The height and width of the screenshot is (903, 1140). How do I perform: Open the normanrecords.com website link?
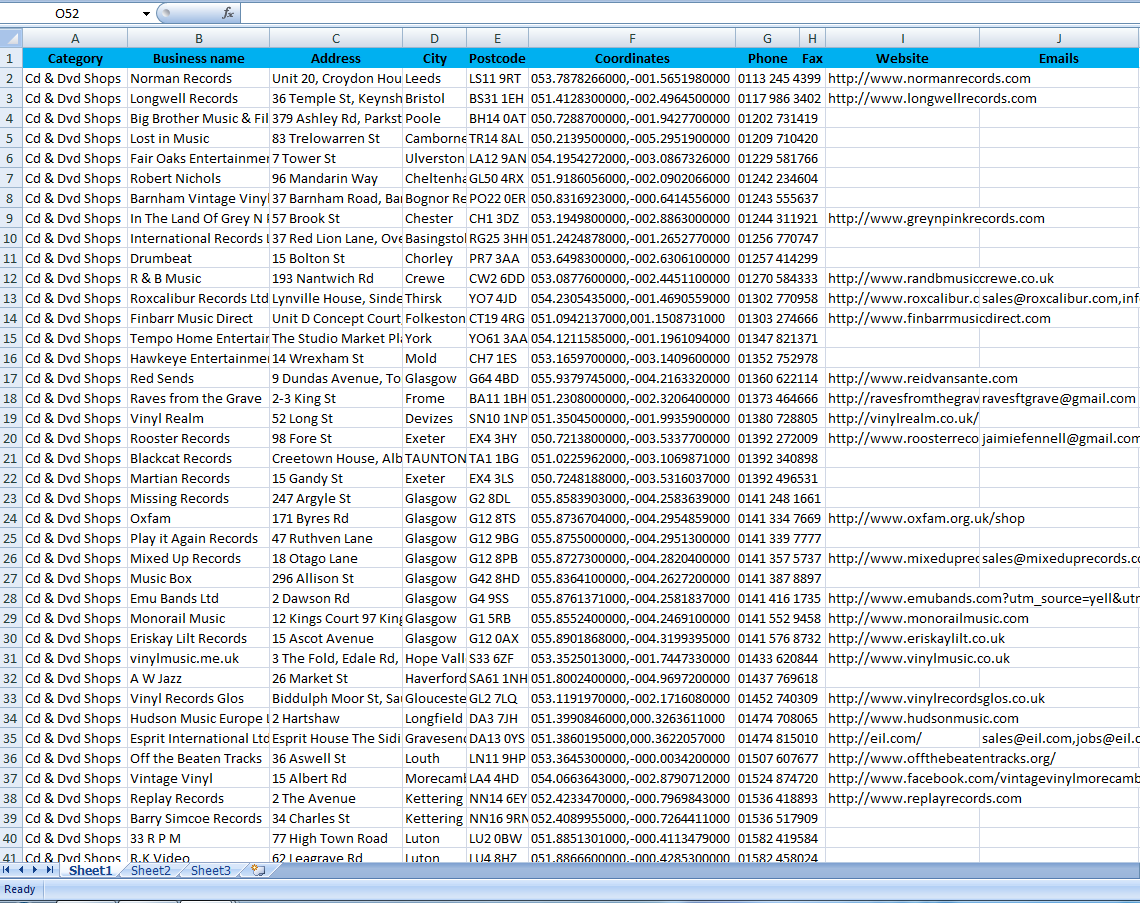929,79
